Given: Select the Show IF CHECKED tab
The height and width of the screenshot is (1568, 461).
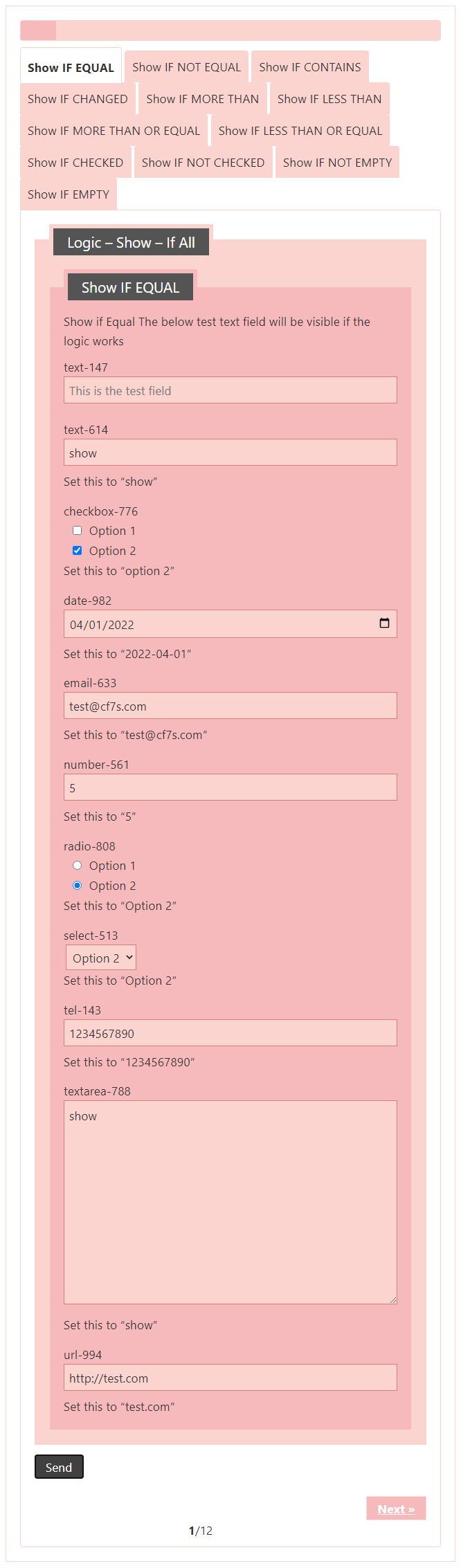Looking at the screenshot, I should [x=75, y=163].
